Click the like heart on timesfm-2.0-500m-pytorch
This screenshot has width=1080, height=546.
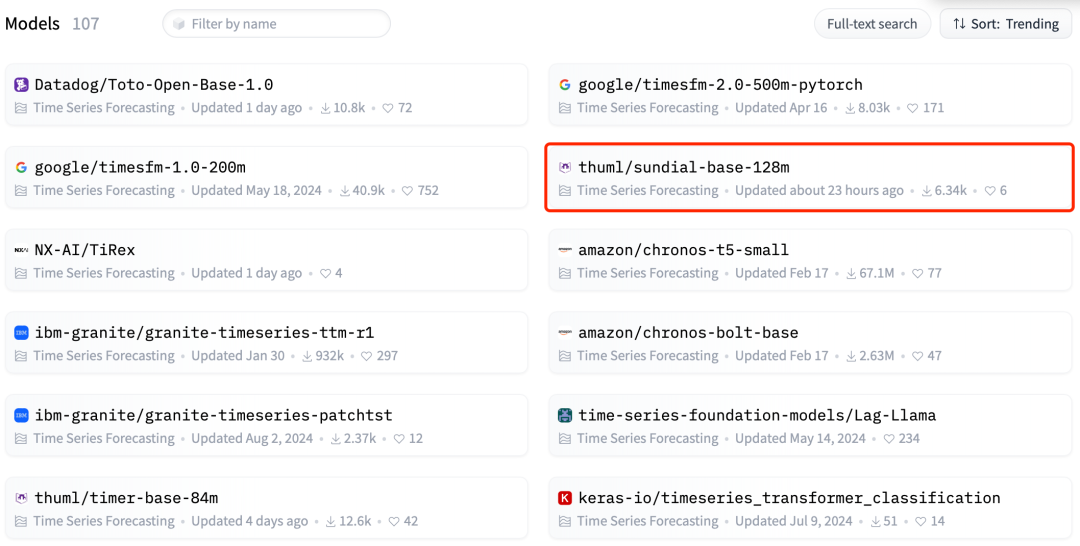tap(913, 108)
